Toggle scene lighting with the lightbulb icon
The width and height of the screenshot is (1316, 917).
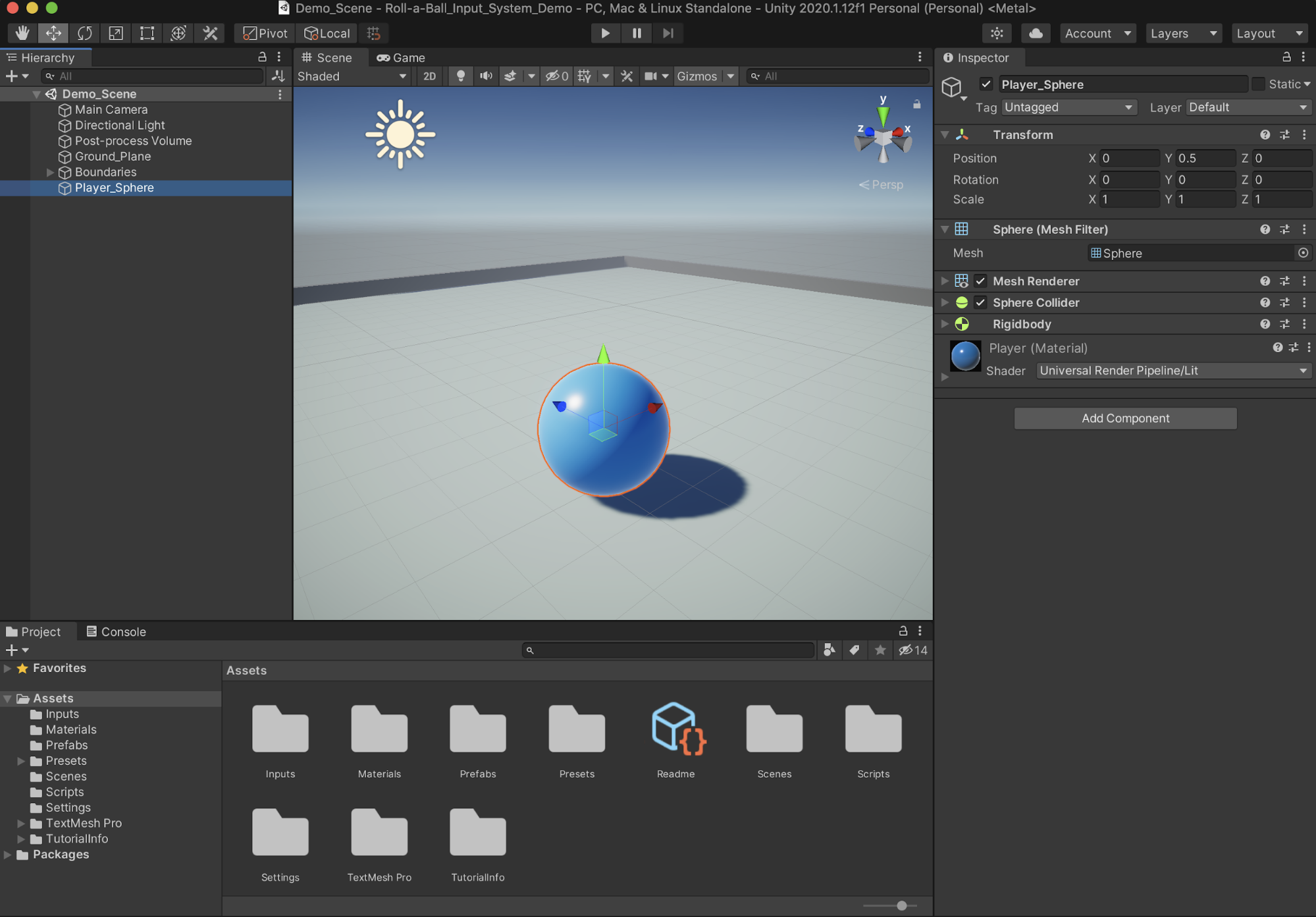coord(460,76)
